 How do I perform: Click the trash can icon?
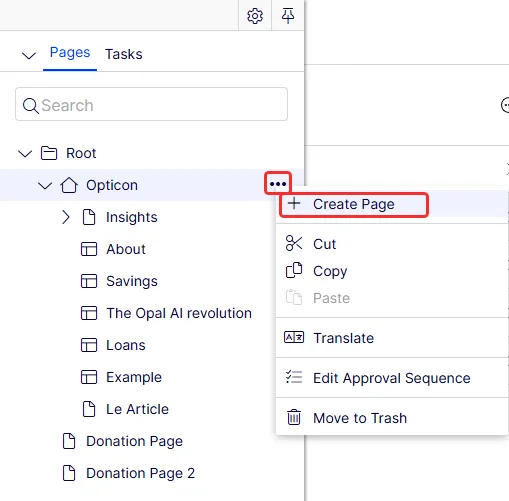coord(294,417)
